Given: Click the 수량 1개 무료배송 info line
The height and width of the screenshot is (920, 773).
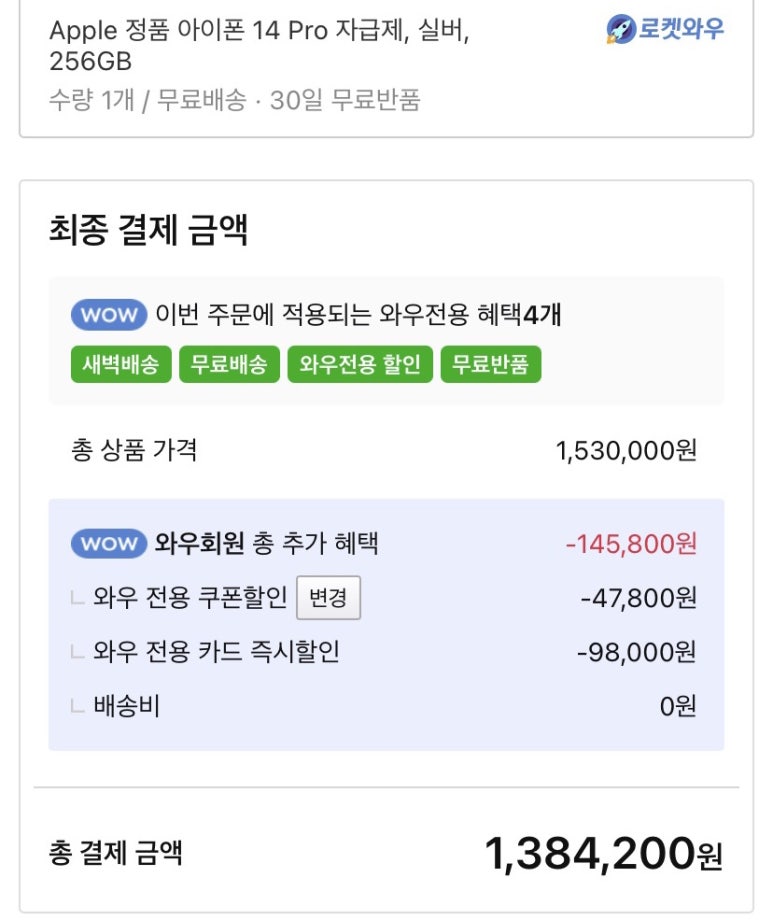Looking at the screenshot, I should point(235,100).
